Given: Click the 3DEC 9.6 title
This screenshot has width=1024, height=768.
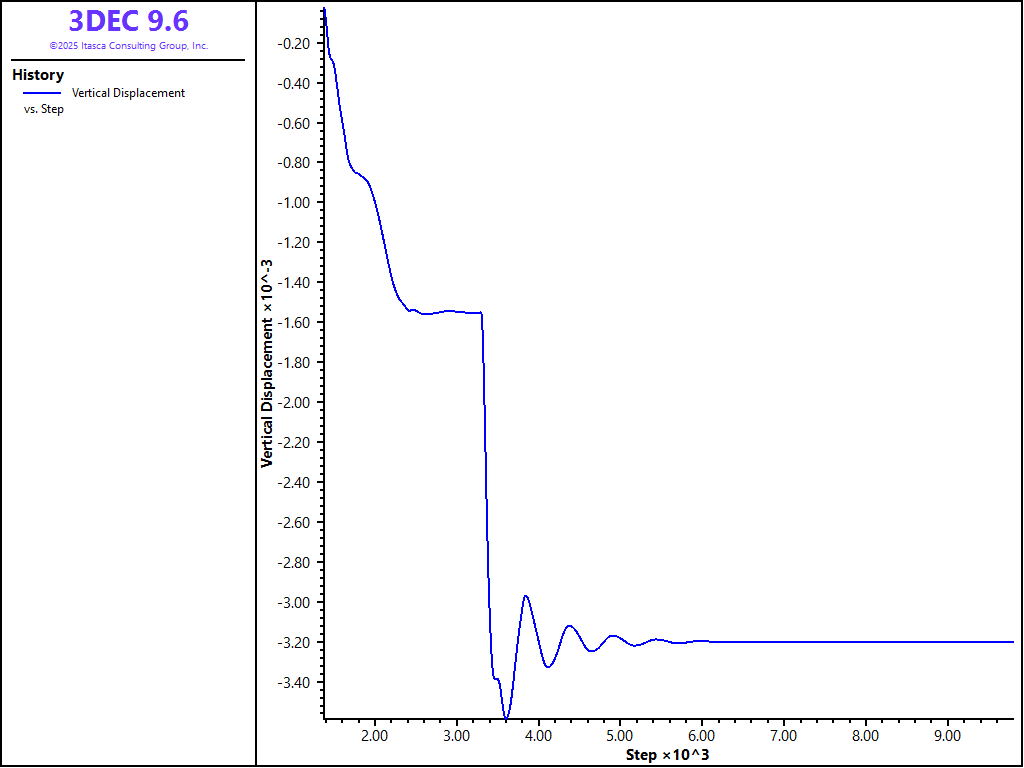Looking at the screenshot, I should [x=128, y=21].
